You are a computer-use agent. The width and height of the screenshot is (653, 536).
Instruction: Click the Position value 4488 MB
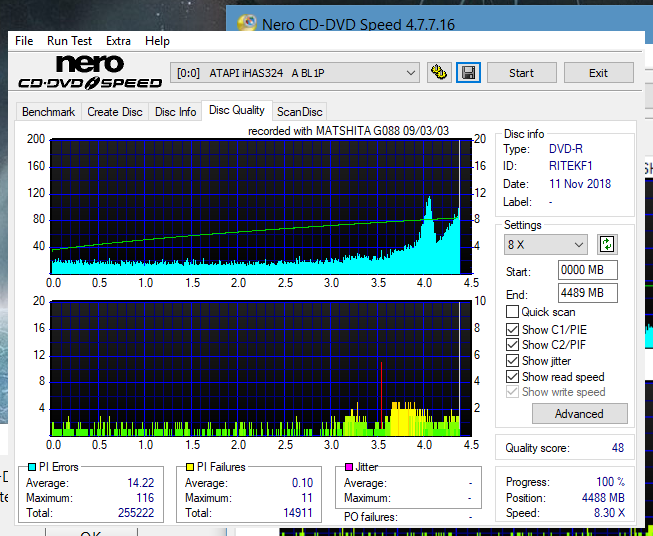tap(603, 498)
